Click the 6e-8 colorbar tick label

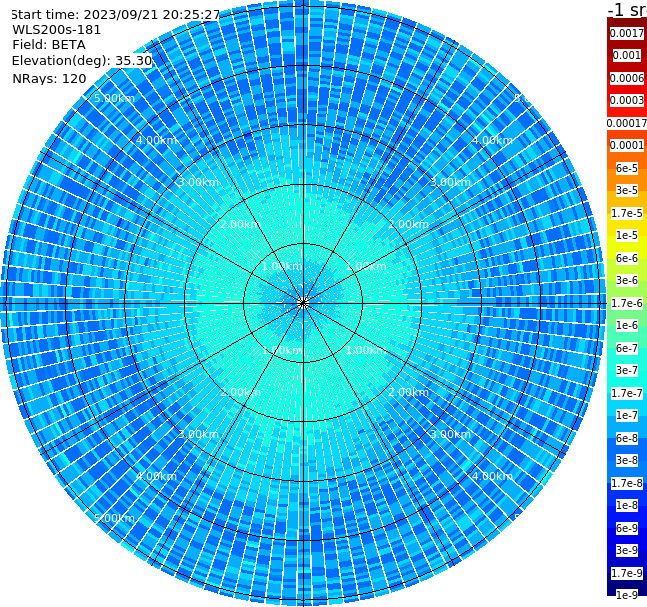[x=627, y=438]
